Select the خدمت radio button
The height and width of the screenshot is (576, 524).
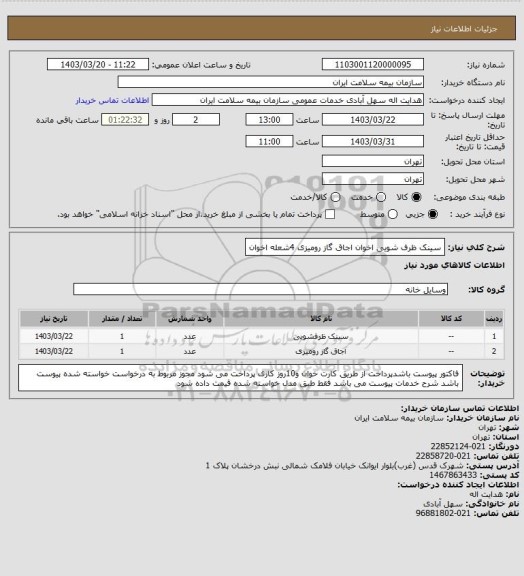point(381,197)
